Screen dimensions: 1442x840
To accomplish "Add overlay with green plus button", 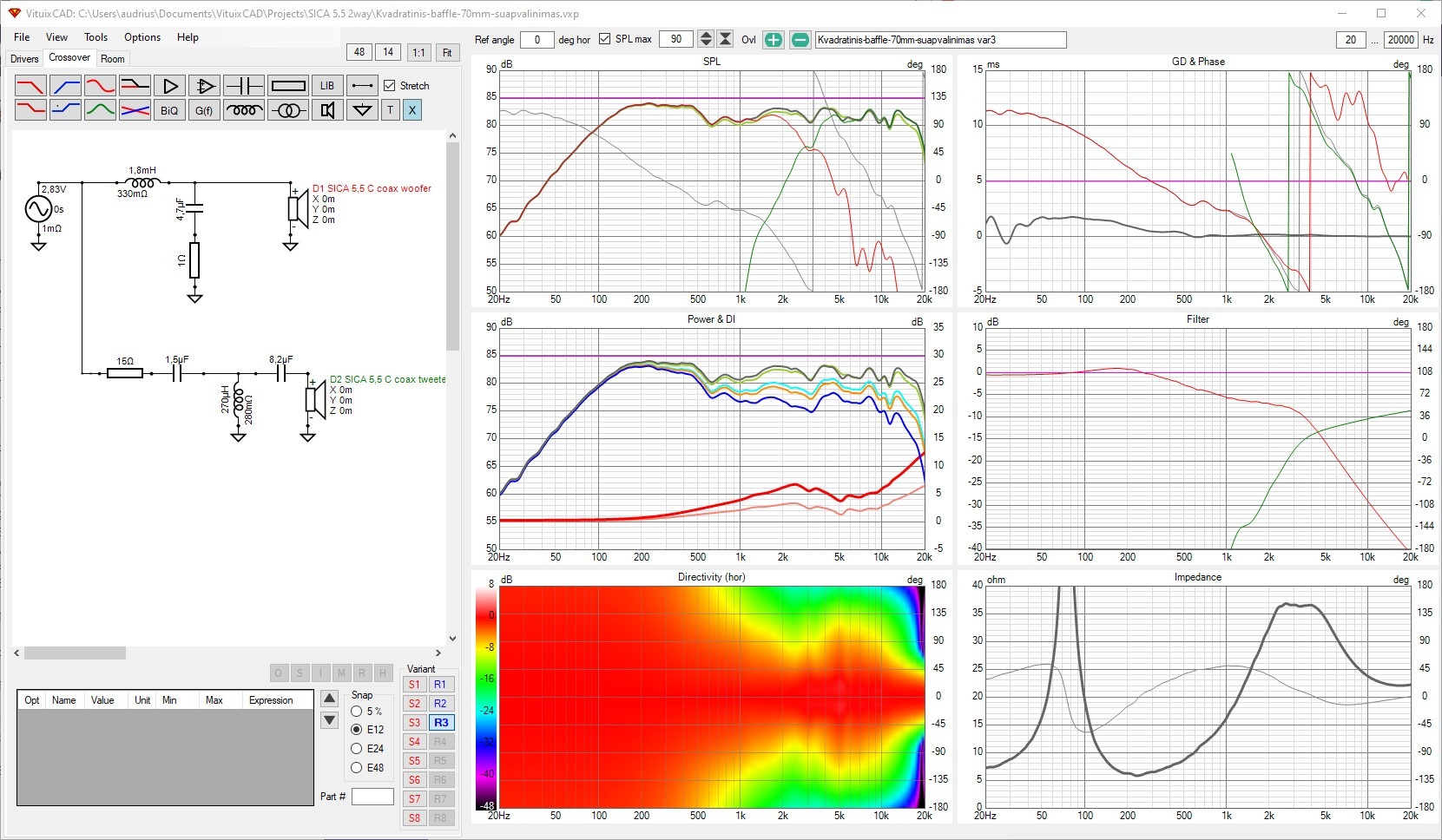I will pyautogui.click(x=773, y=40).
